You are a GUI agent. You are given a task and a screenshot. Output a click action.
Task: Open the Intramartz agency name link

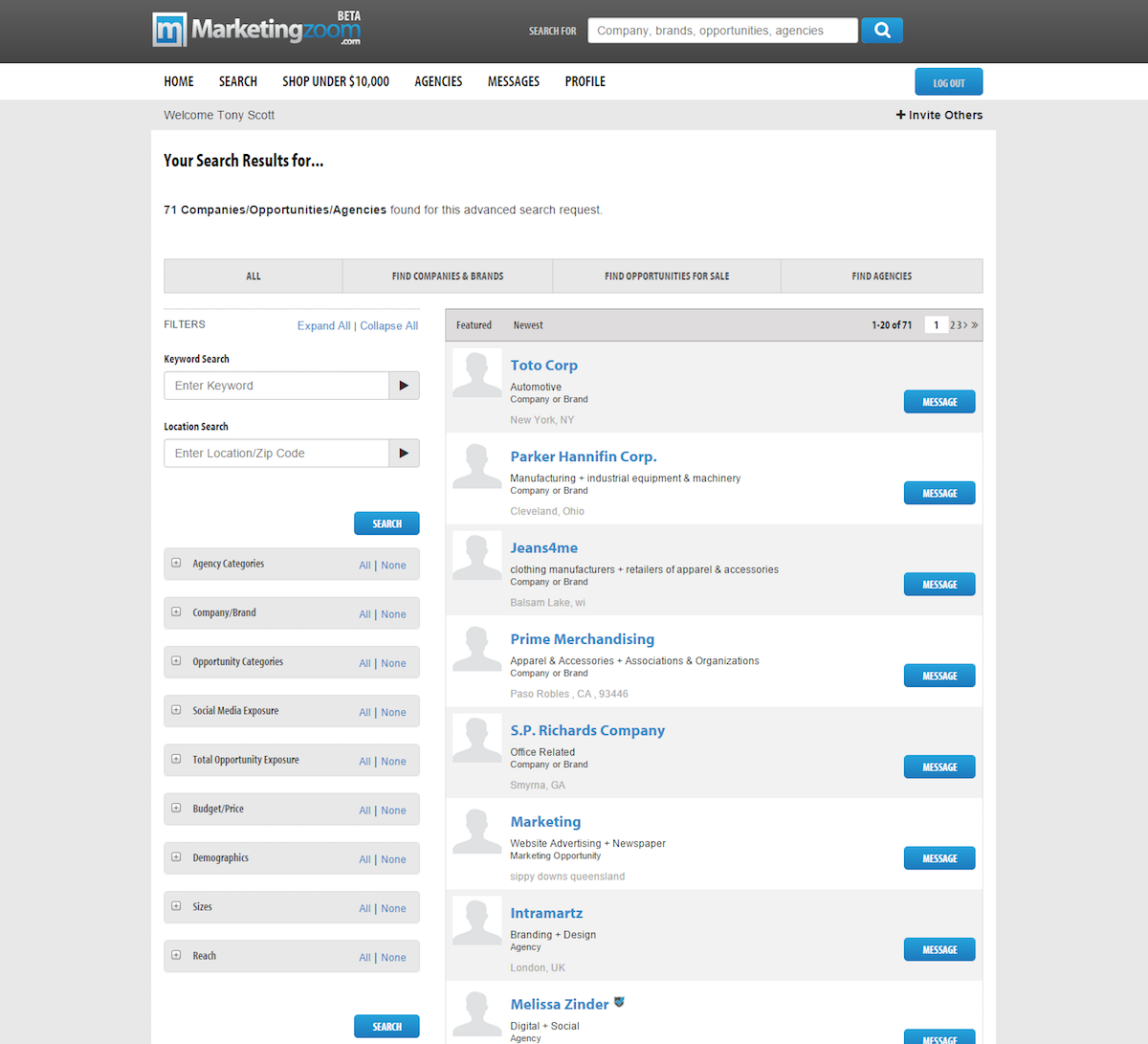tap(546, 913)
